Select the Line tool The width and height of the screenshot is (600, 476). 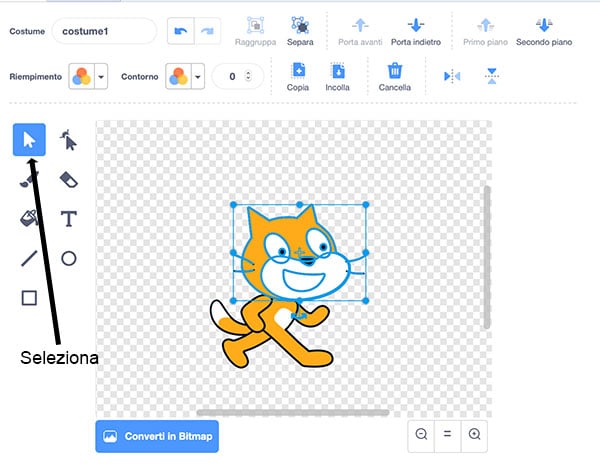click(29, 258)
